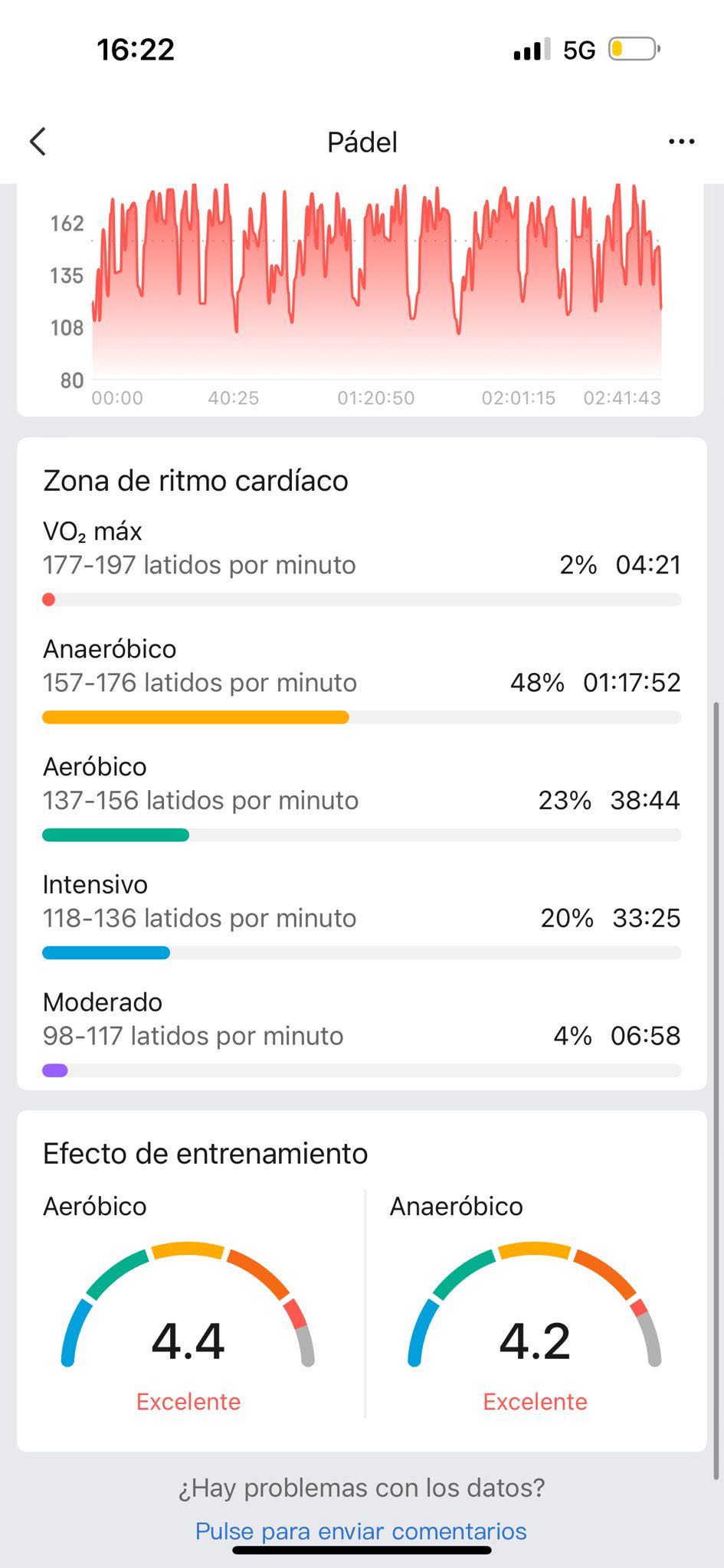The image size is (724, 1568).
Task: Tap the heart rate chart area
Action: (376, 281)
